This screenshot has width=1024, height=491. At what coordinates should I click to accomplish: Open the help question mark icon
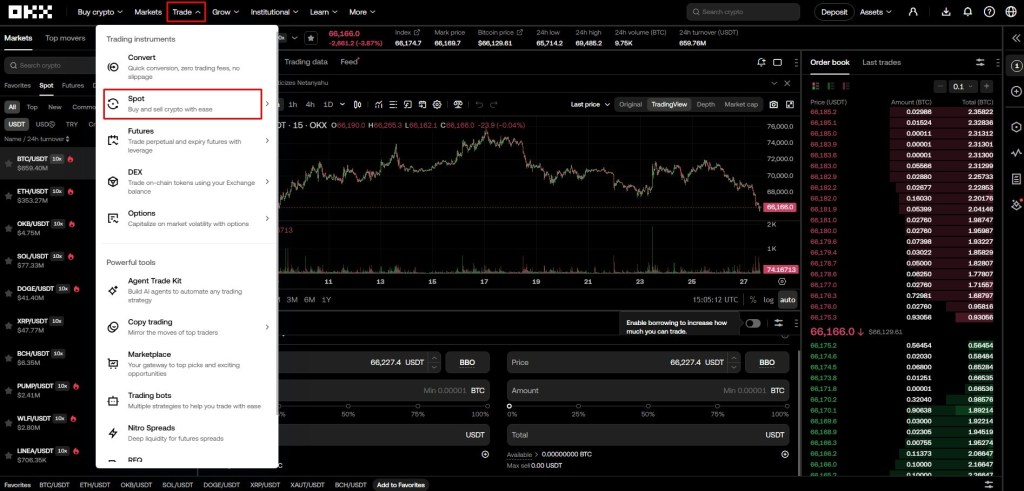click(989, 12)
